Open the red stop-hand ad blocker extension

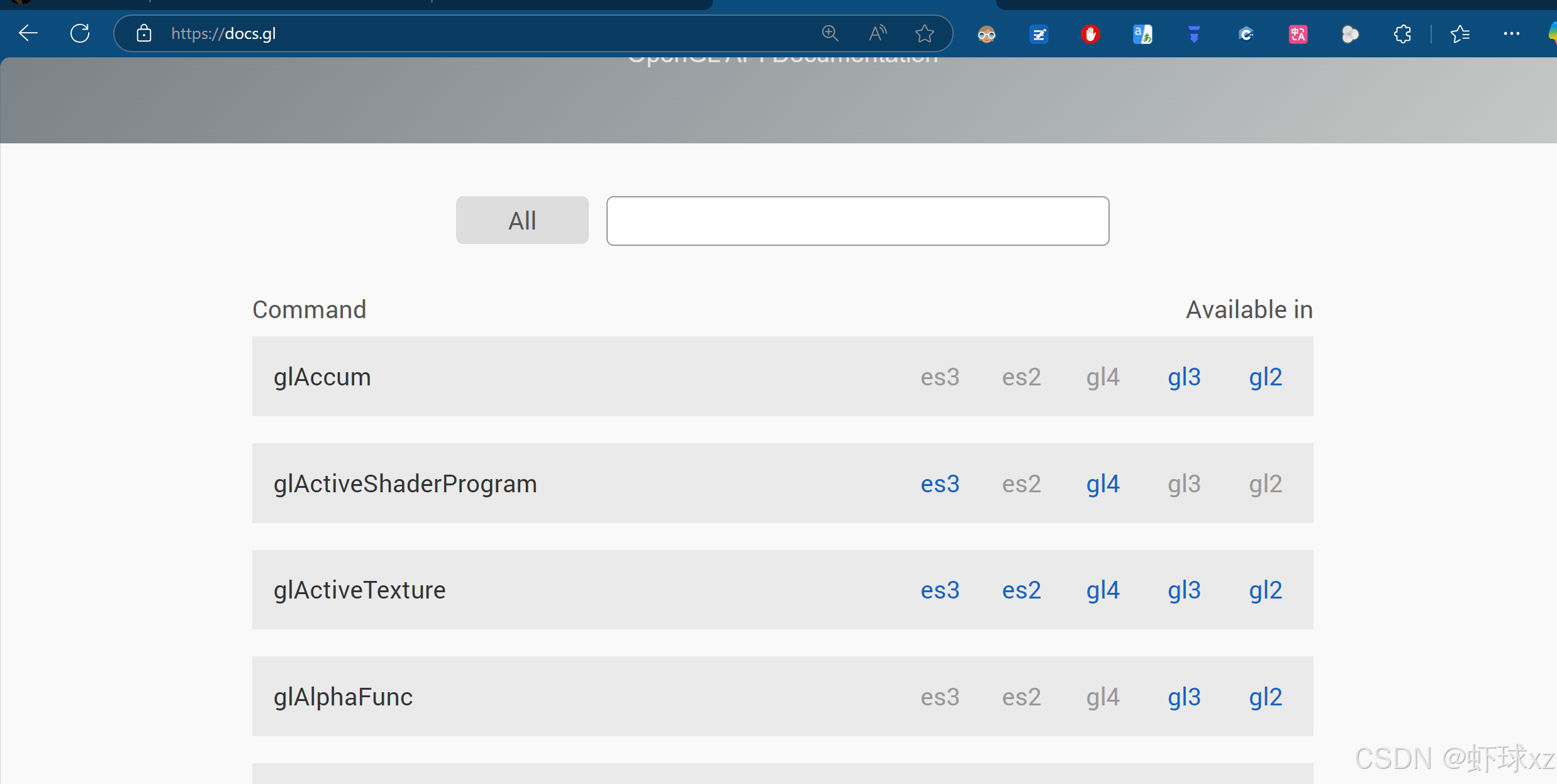click(x=1090, y=34)
